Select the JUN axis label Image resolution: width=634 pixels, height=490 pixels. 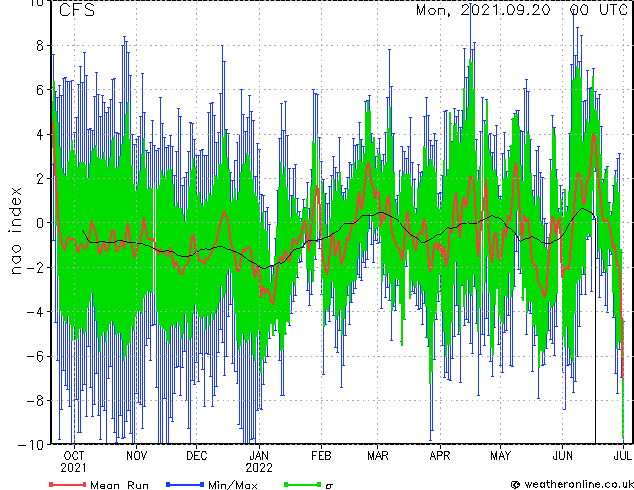pyautogui.click(x=562, y=456)
